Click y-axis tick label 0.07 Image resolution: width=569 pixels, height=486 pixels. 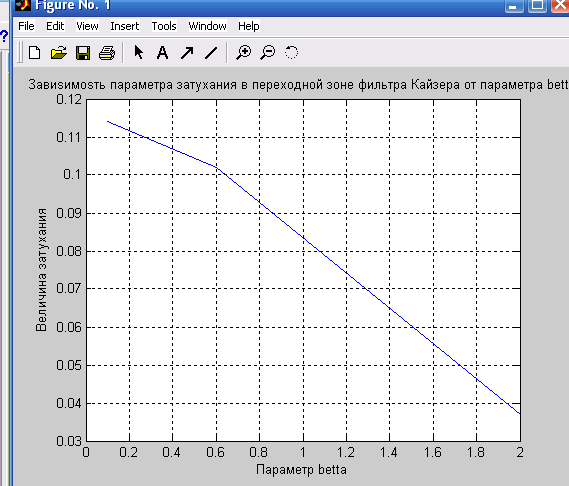(69, 289)
